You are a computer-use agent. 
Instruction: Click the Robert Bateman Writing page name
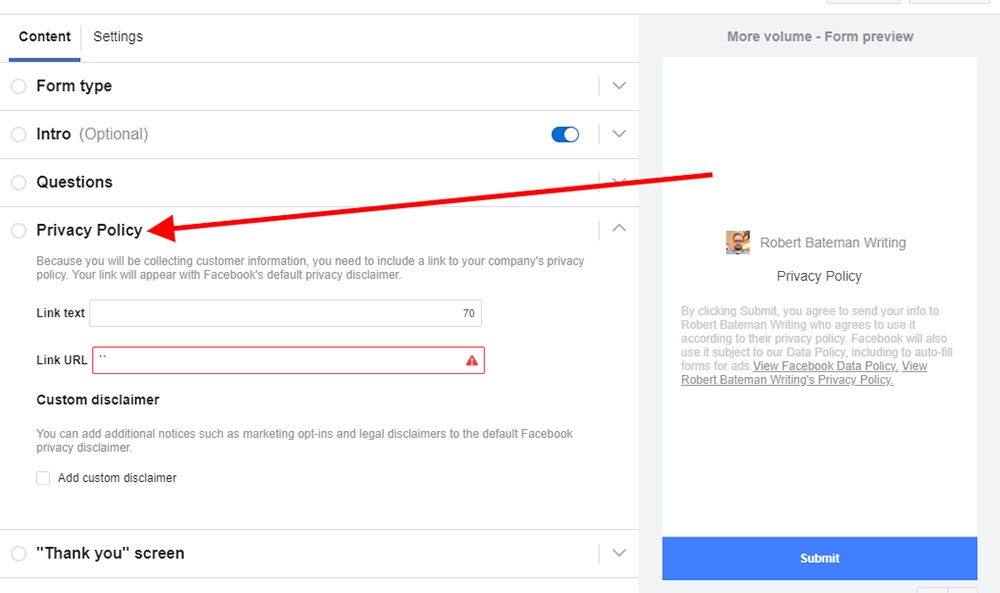pos(833,243)
